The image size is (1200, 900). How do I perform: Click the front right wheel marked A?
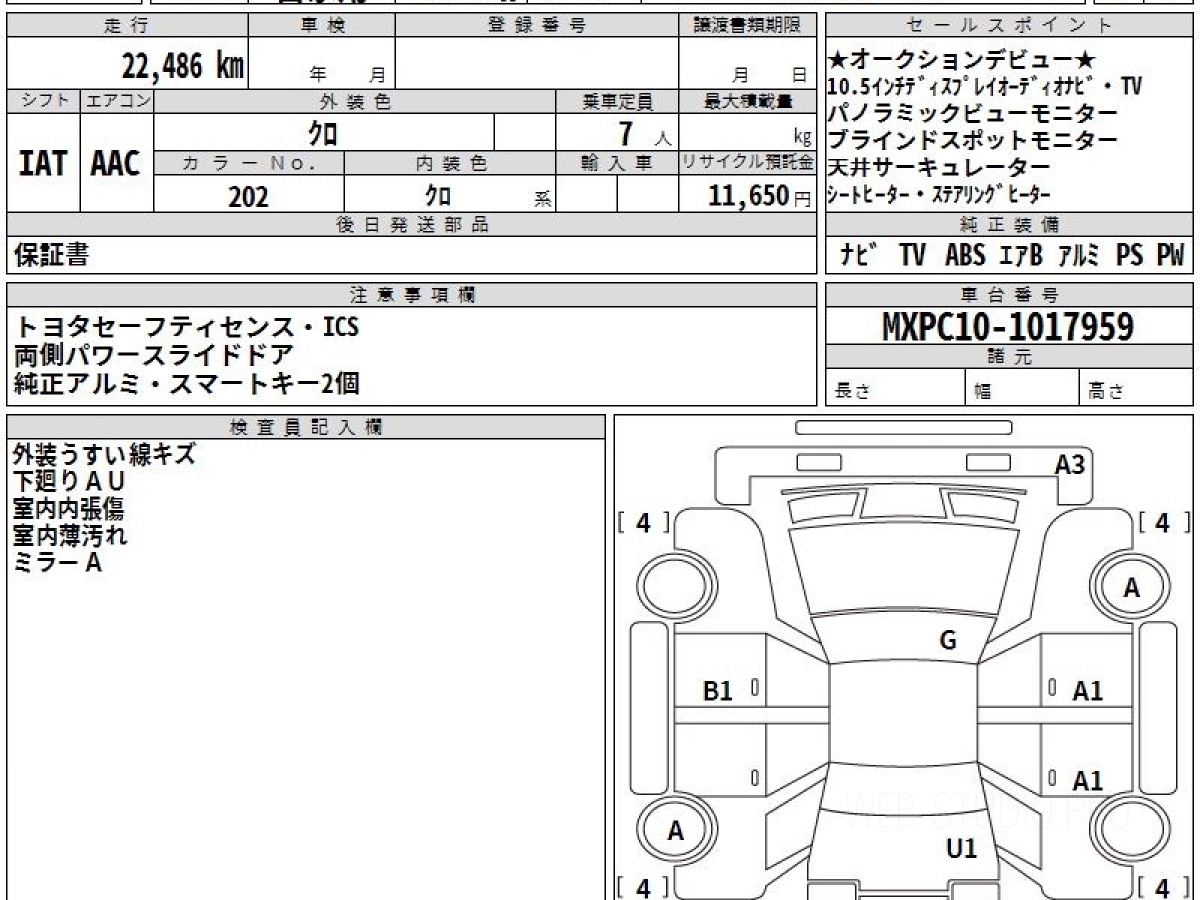coord(1131,588)
